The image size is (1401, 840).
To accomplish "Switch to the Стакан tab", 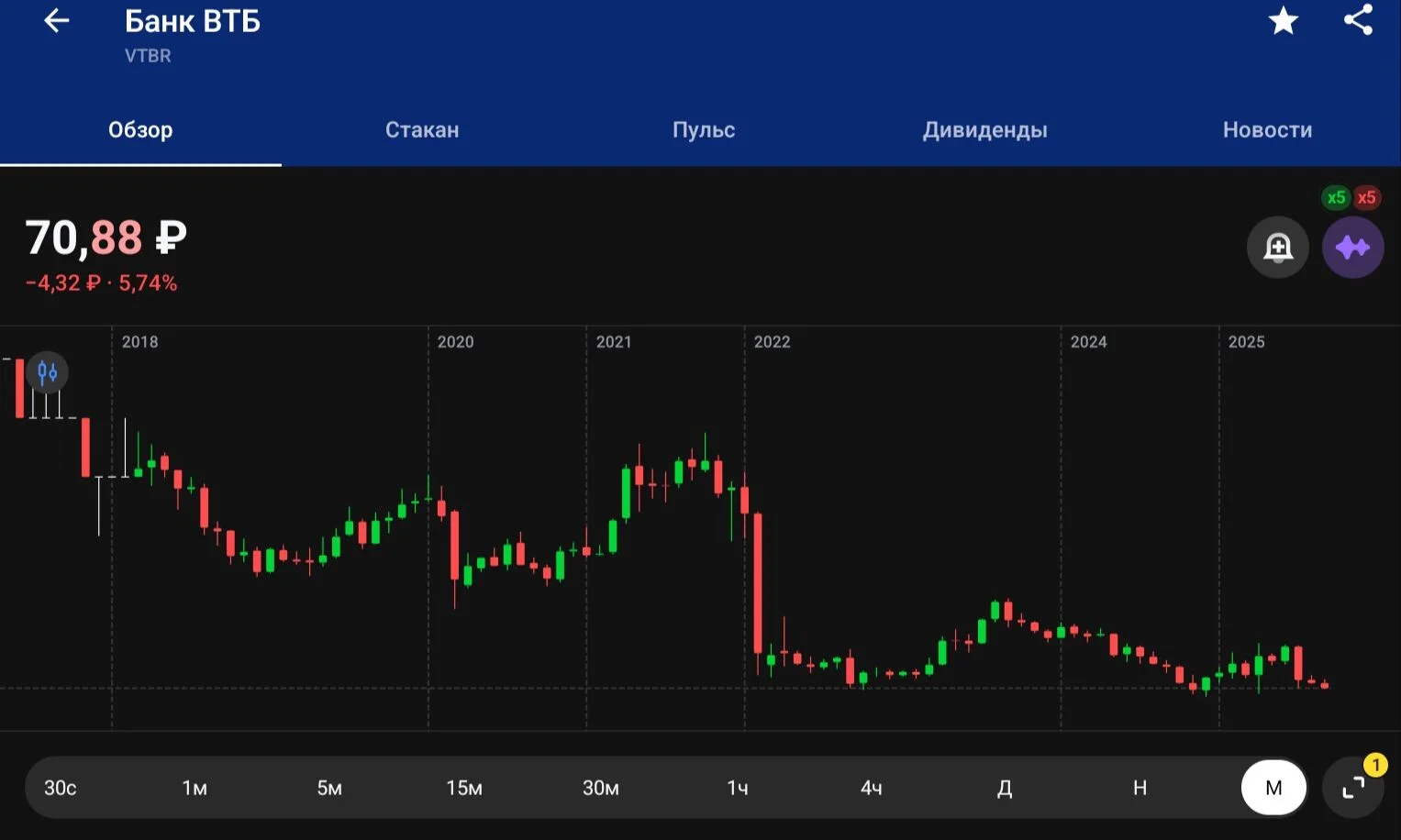I will (422, 130).
